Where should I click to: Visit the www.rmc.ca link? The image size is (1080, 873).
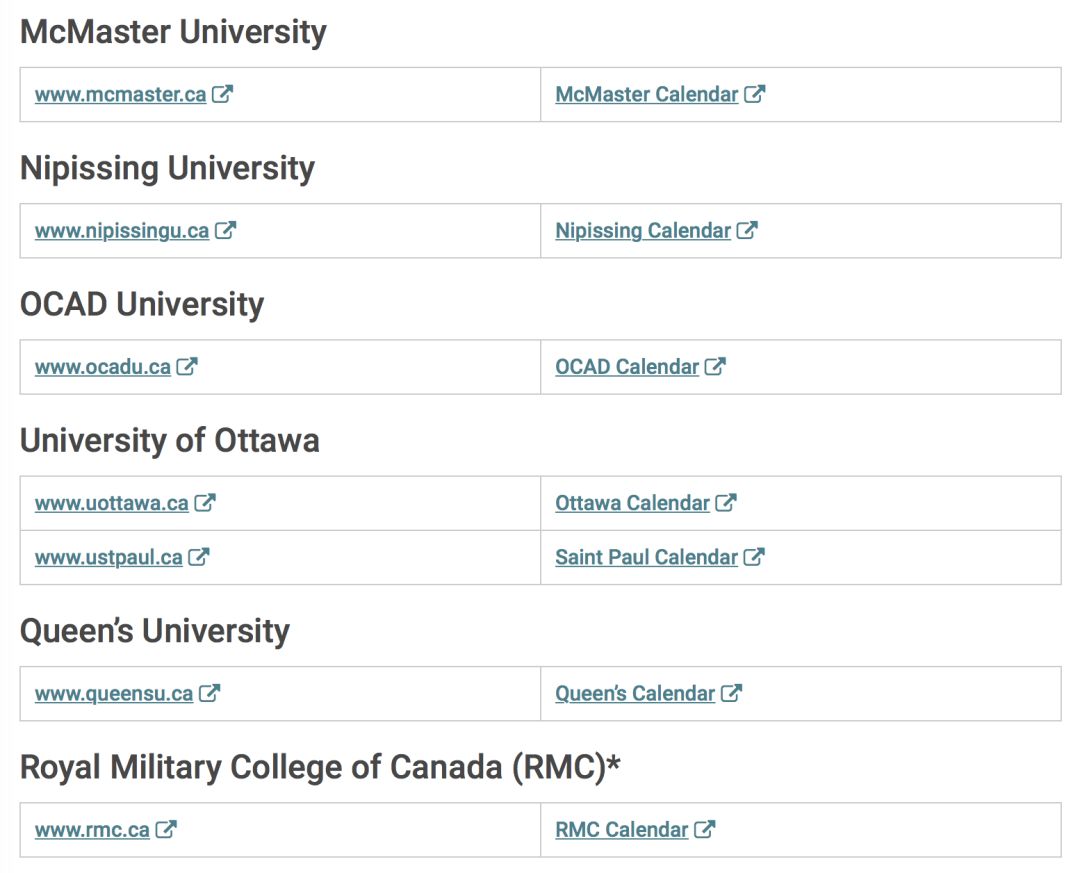point(92,830)
